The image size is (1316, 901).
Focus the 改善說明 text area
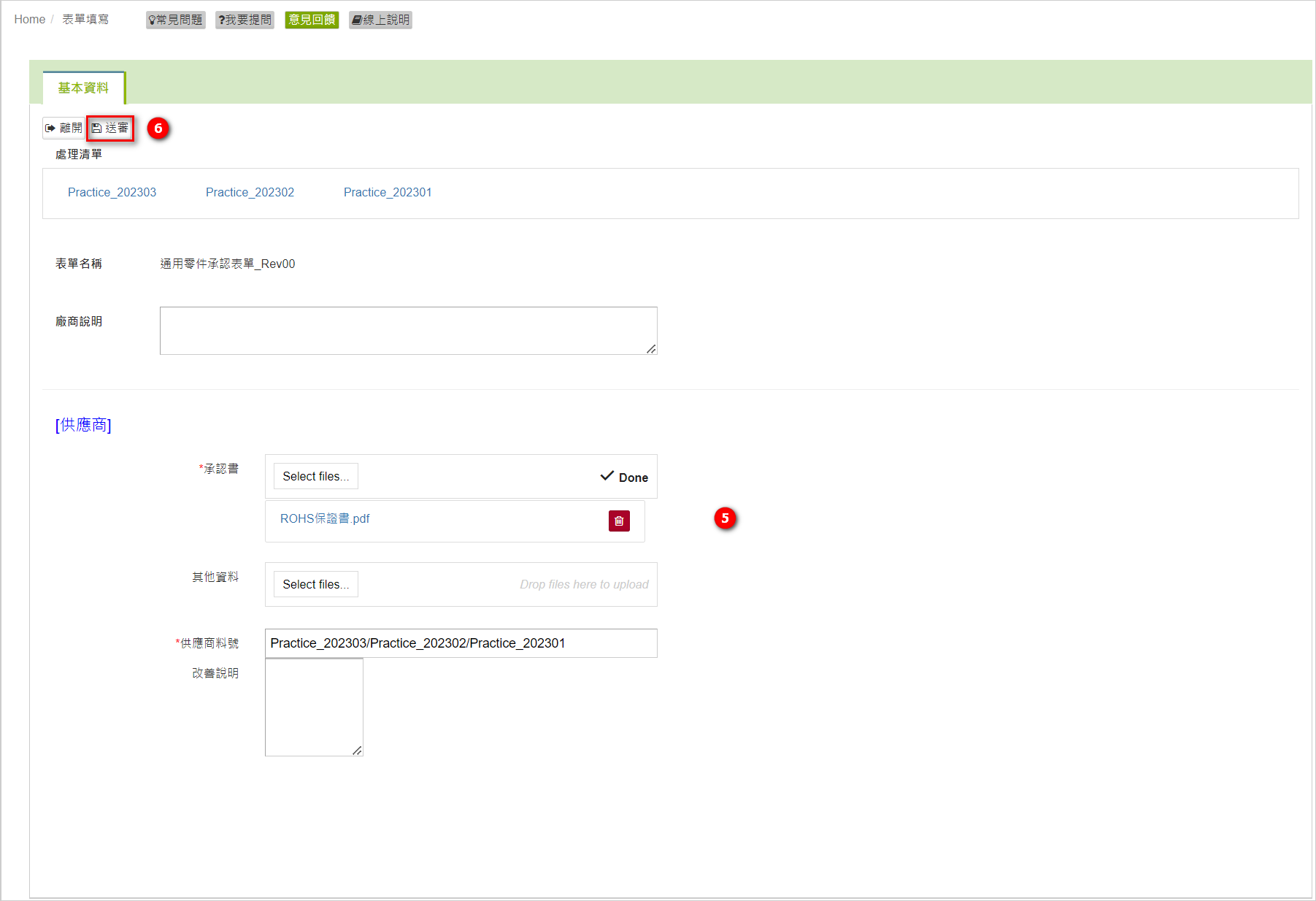point(314,708)
